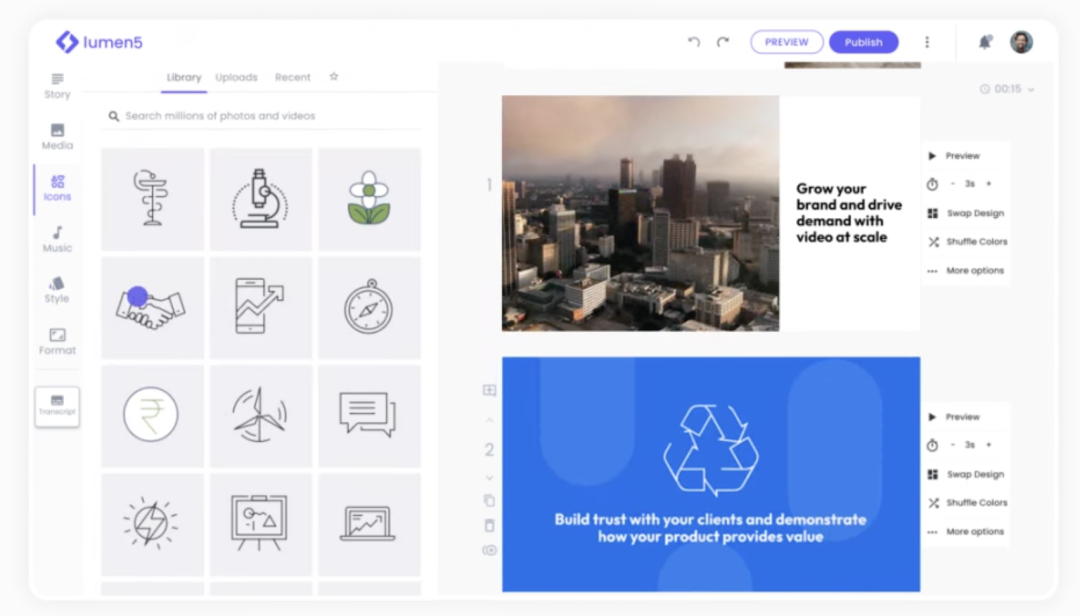The image size is (1080, 616).
Task: Open More options for scene 2
Action: click(x=966, y=532)
